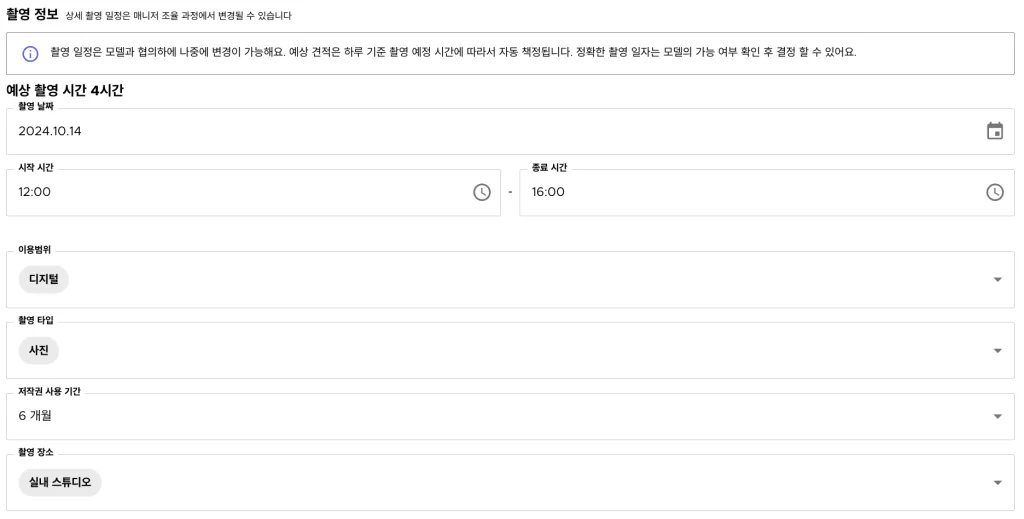The image size is (1024, 519).
Task: Select the 사진 chip
Action: pyautogui.click(x=39, y=351)
